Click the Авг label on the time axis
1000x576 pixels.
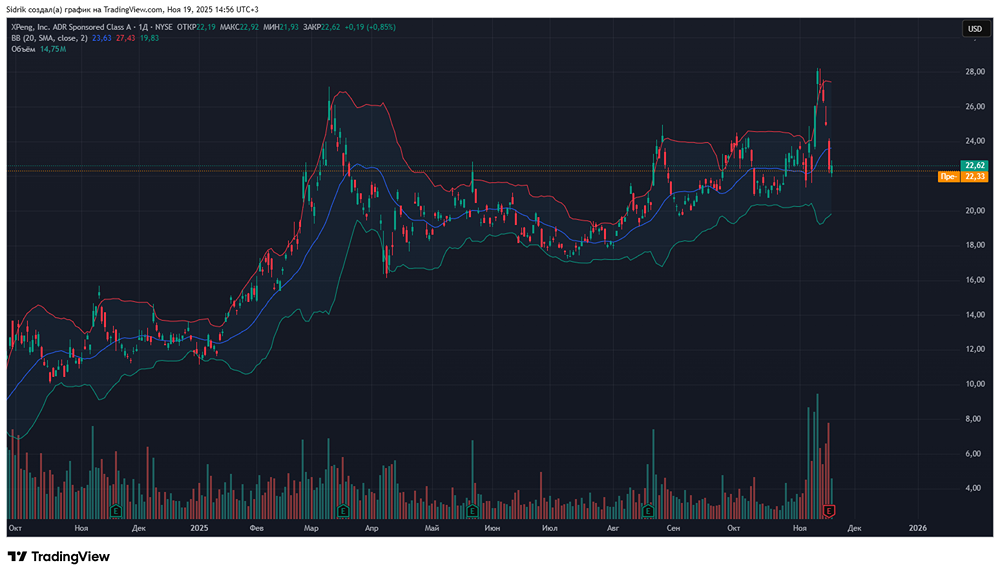(x=612, y=526)
